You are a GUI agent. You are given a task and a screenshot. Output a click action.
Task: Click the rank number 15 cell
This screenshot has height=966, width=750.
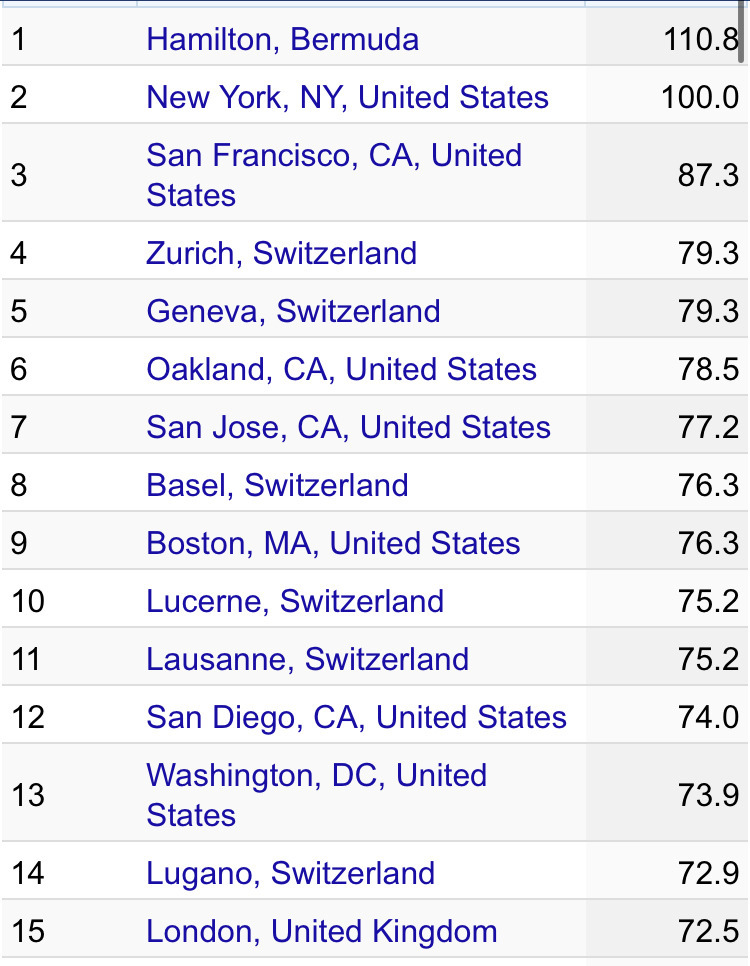28,931
